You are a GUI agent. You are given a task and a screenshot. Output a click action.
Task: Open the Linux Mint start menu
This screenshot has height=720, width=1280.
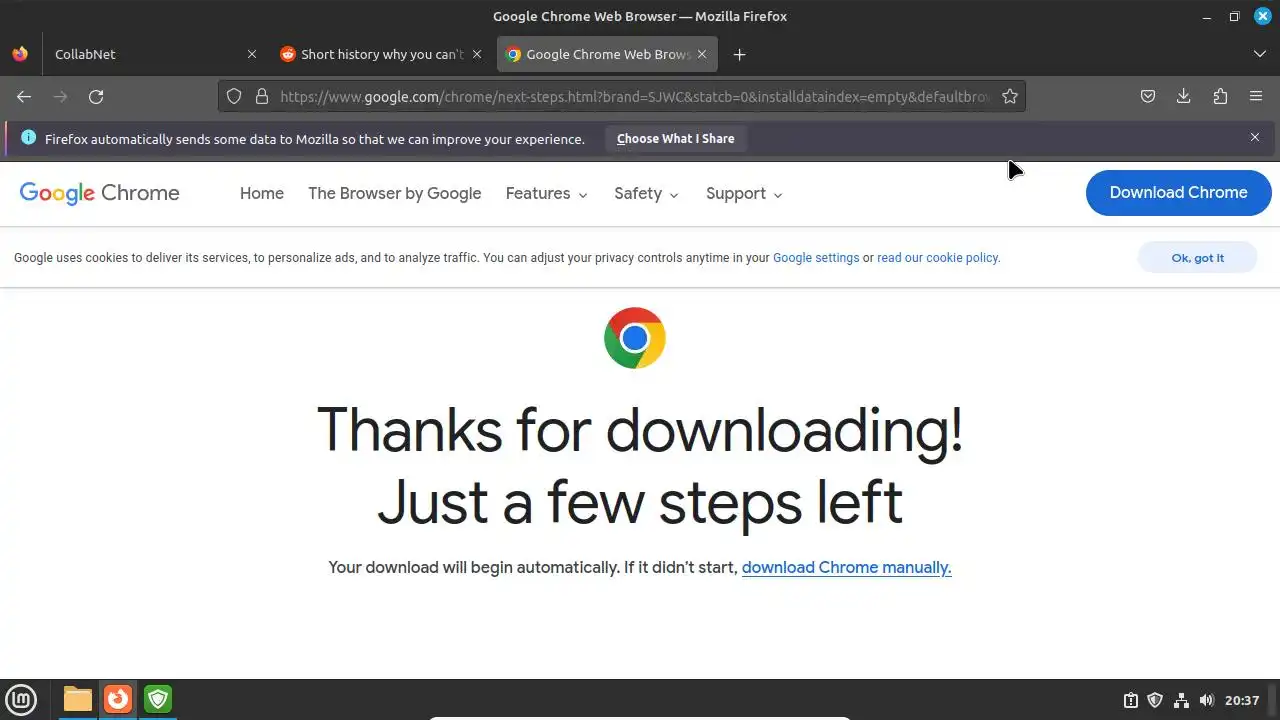[21, 699]
